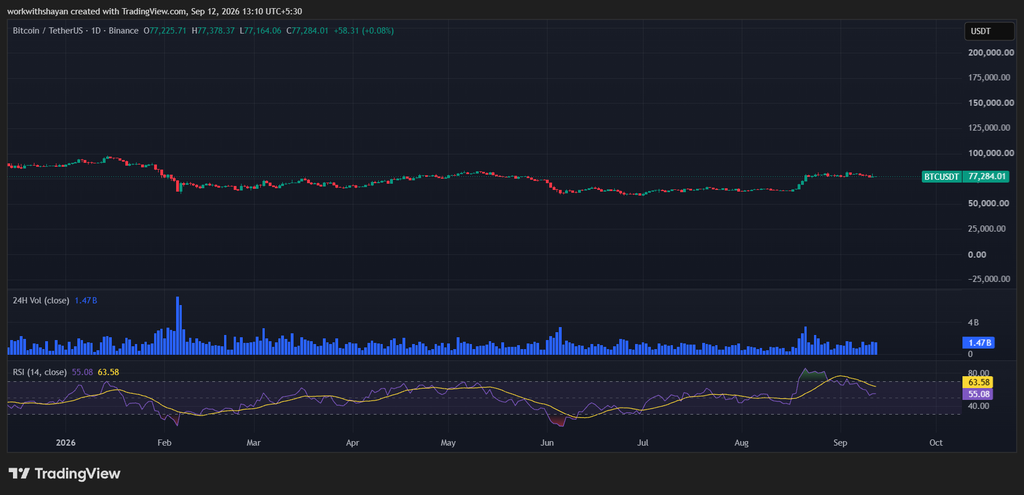Image resolution: width=1024 pixels, height=495 pixels.
Task: Click the Bitcoin / TetherUS chart title
Action: tap(76, 31)
